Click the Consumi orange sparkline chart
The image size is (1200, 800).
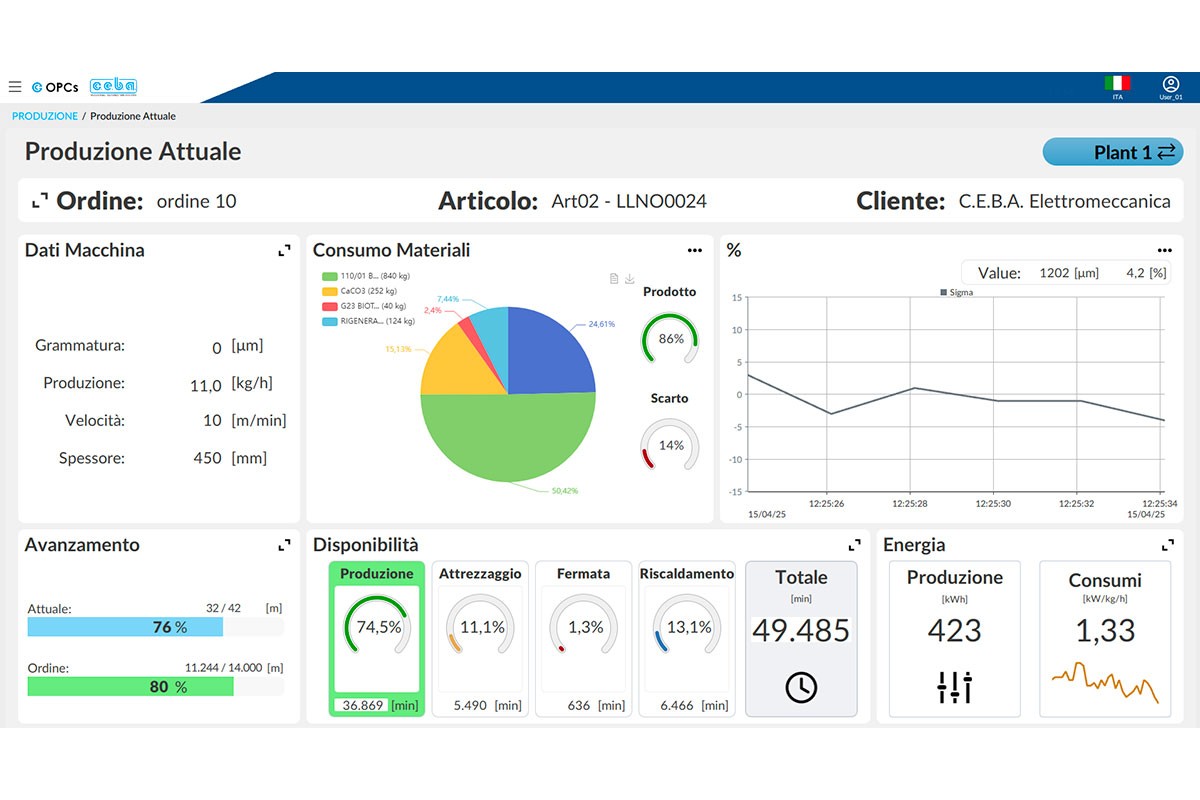(x=1105, y=682)
